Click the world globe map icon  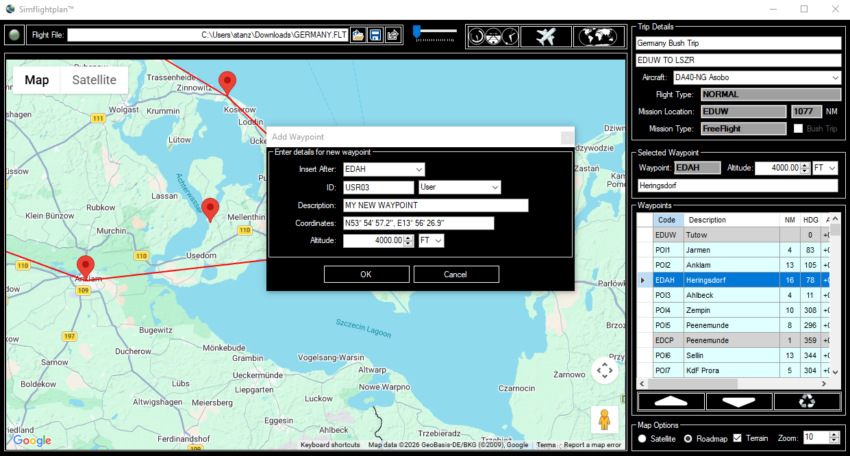pyautogui.click(x=599, y=36)
